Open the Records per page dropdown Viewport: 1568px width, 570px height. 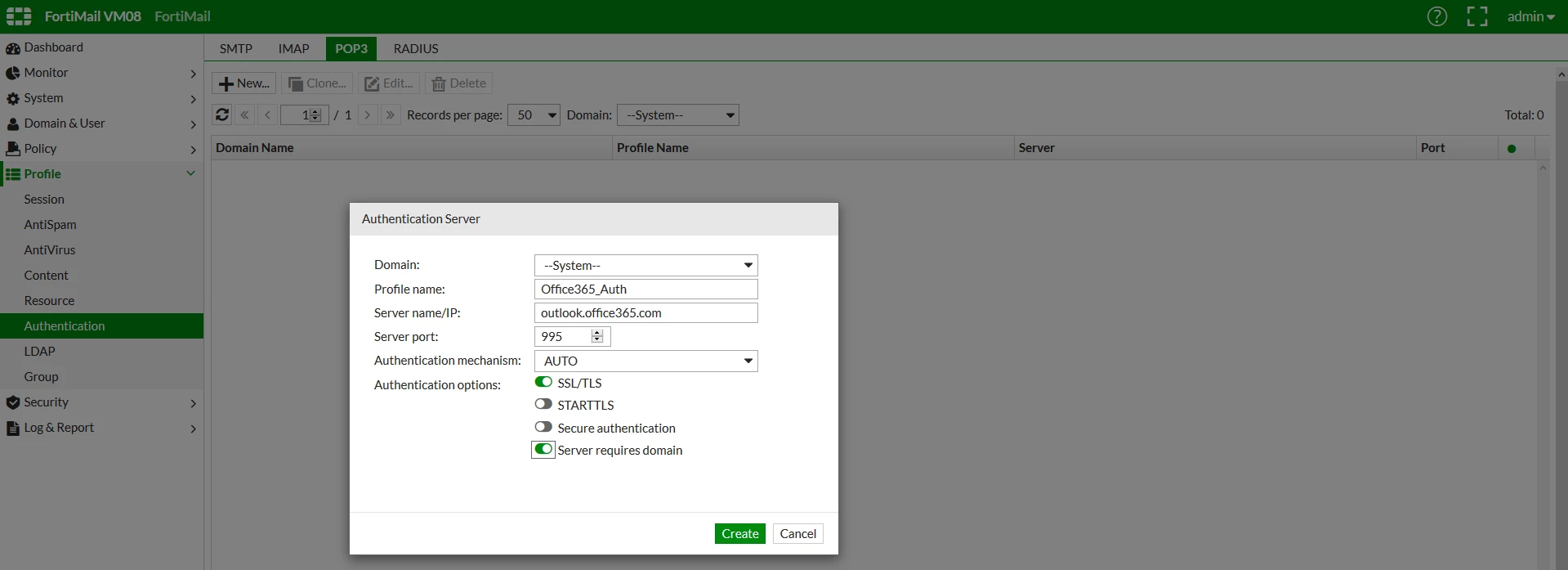534,115
